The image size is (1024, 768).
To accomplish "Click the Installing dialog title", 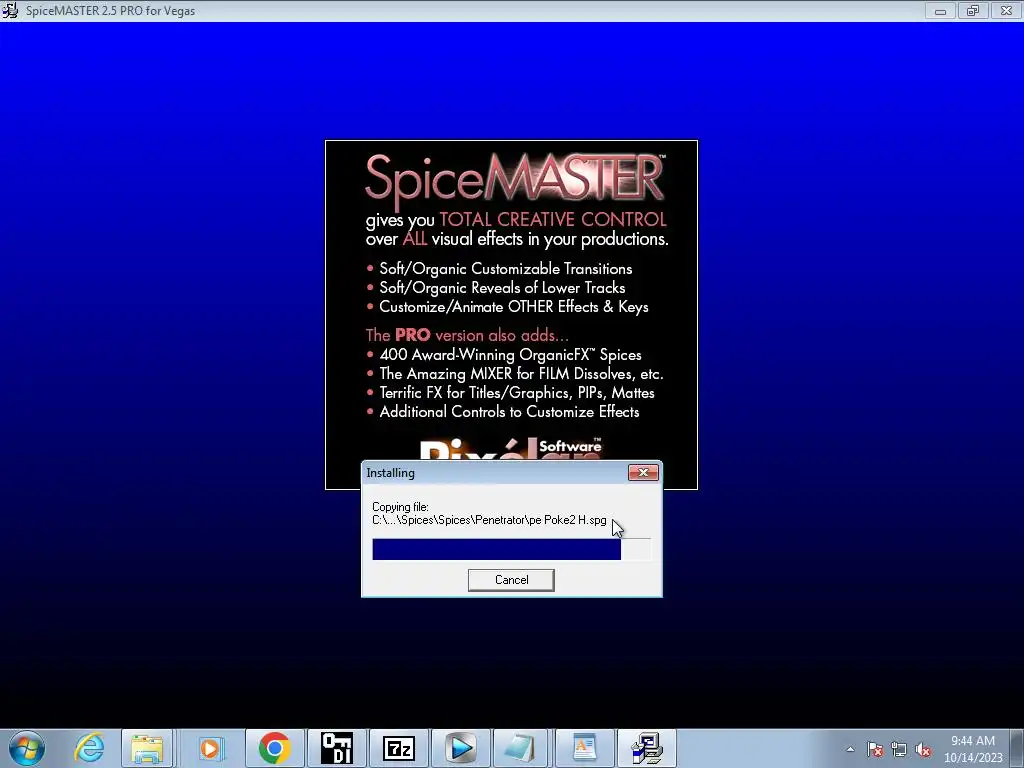I will pos(391,473).
